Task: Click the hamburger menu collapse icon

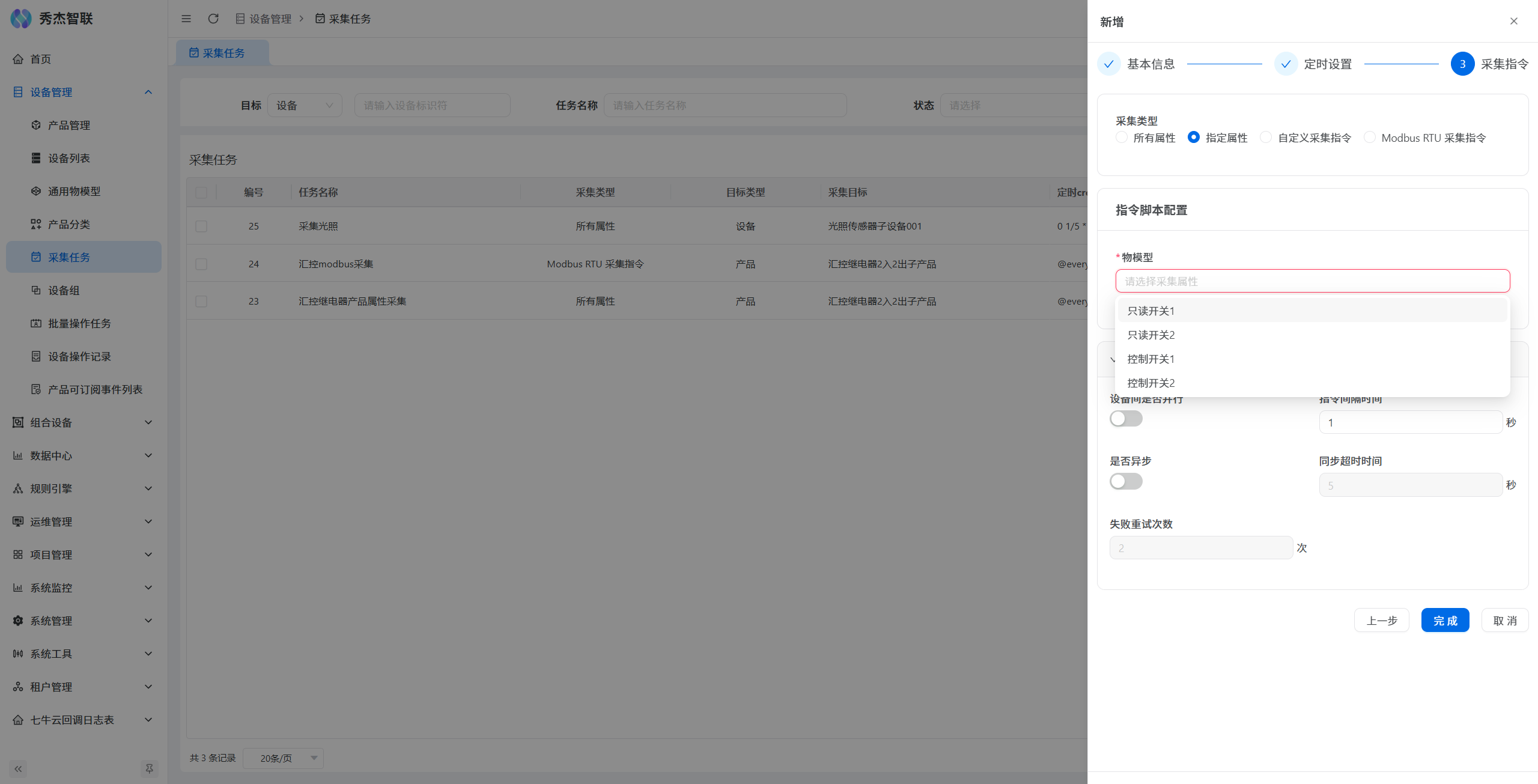Action: 186,19
